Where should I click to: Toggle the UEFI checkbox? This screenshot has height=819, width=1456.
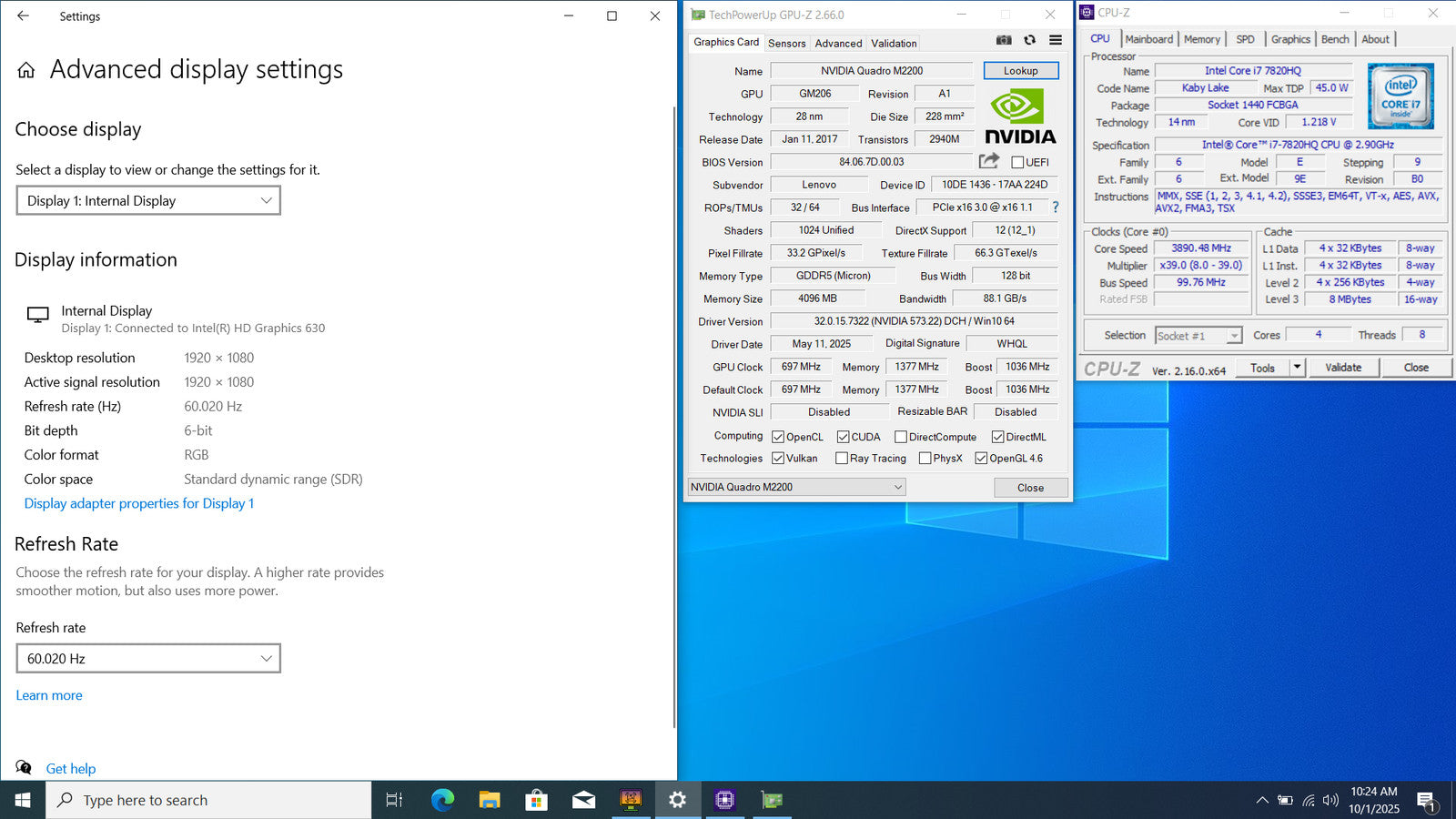1017,163
